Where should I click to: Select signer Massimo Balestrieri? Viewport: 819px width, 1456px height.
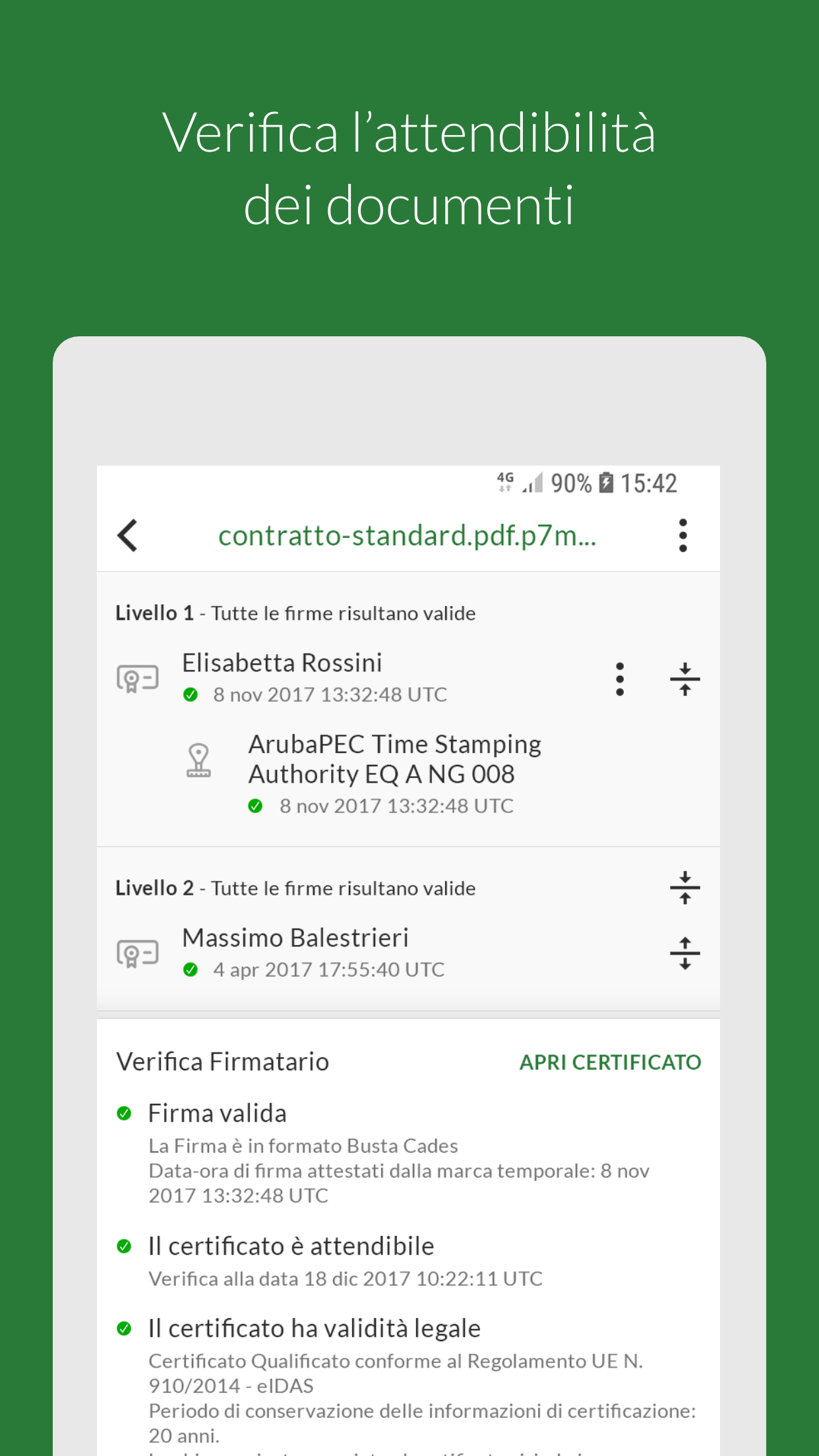pos(295,938)
